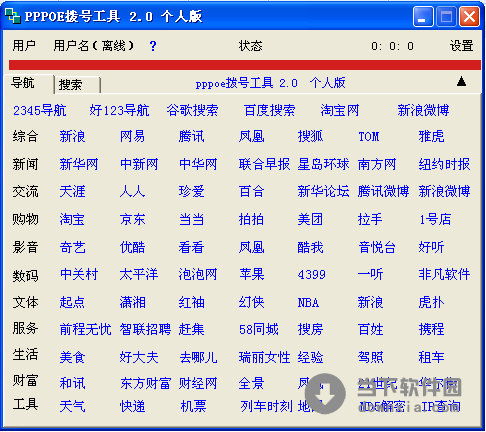This screenshot has height=432, width=486.
Task: Open the 纽约时报 link
Action: coord(444,164)
